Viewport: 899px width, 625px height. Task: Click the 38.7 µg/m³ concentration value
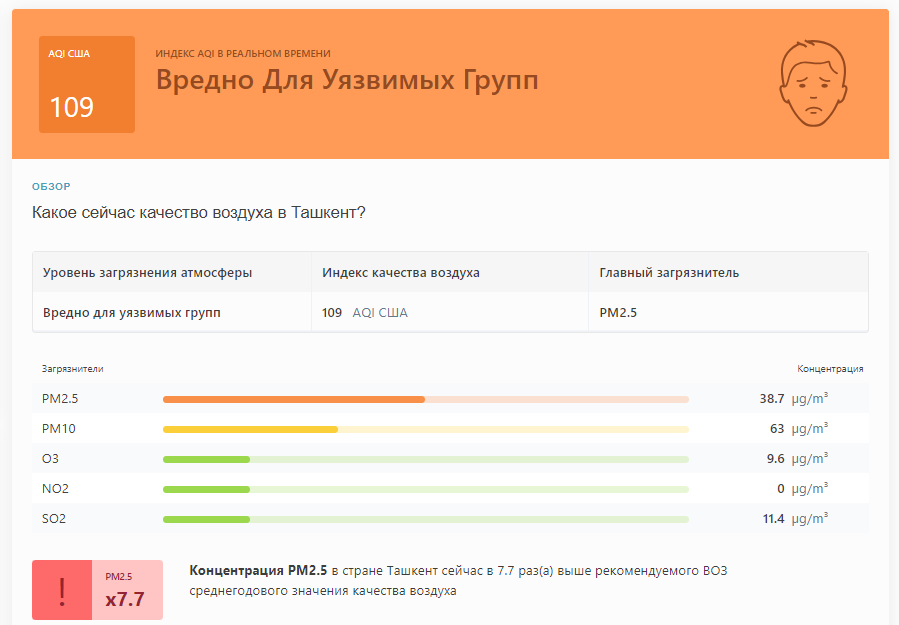(794, 399)
